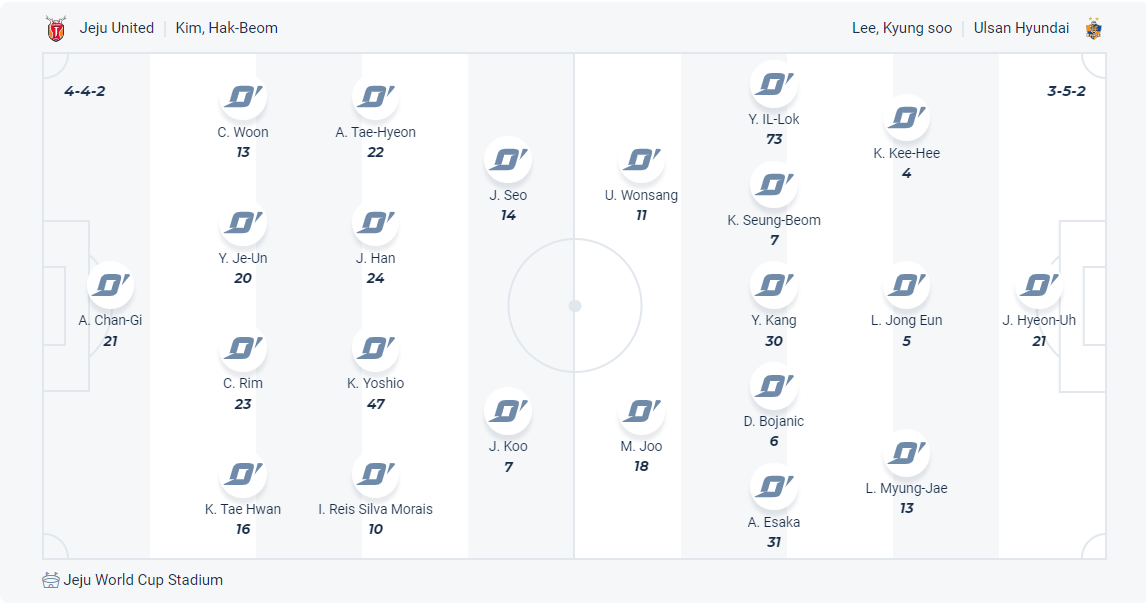
Task: Click the 3-5-2 formation label
Action: (1066, 91)
